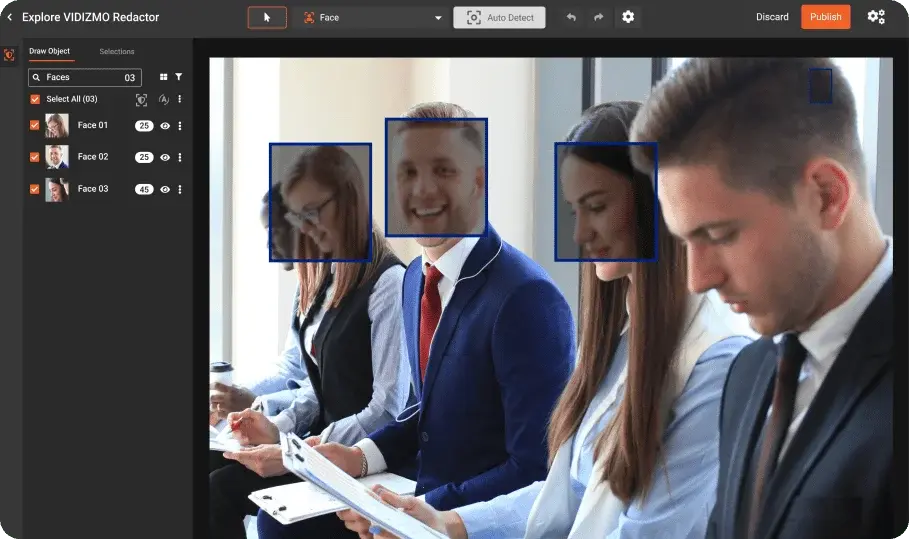Viewport: 909px width, 539px height.
Task: Open the single gear settings icon
Action: [628, 17]
